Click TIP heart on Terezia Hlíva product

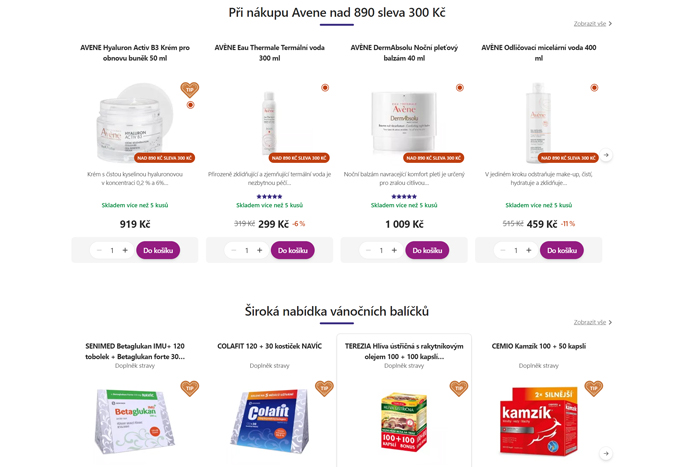[x=458, y=388]
